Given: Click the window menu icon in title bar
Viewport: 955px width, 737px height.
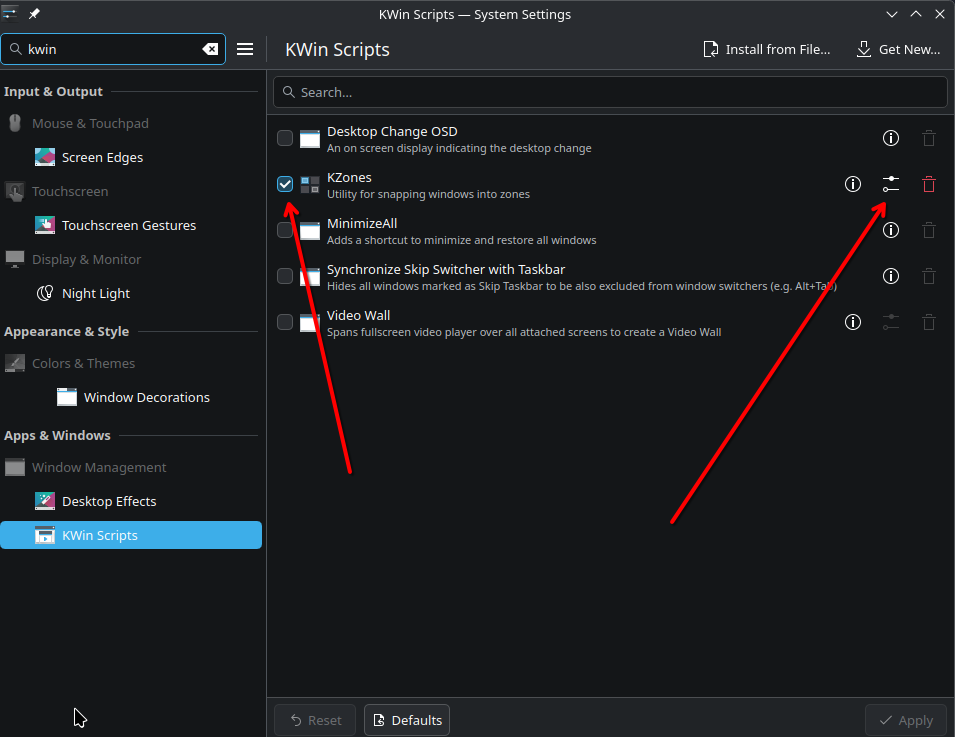Looking at the screenshot, I should tap(10, 13).
